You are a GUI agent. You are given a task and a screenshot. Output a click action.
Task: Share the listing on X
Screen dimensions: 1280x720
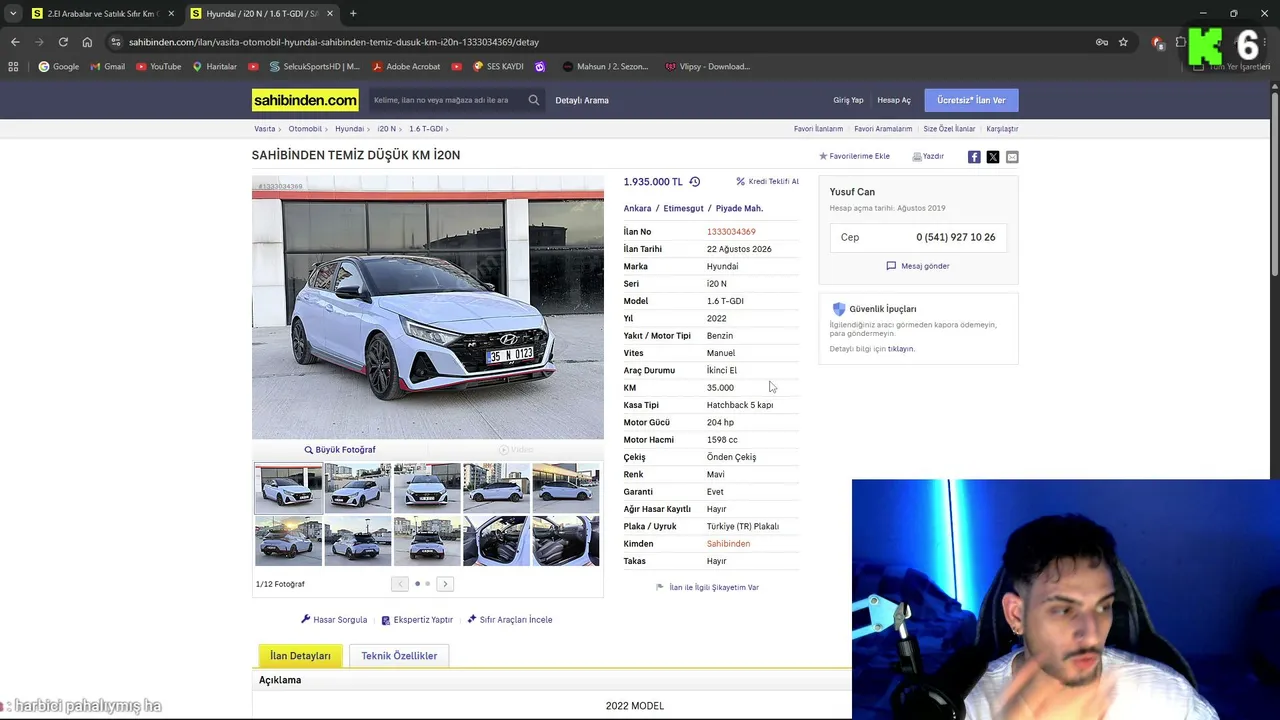coord(993,157)
